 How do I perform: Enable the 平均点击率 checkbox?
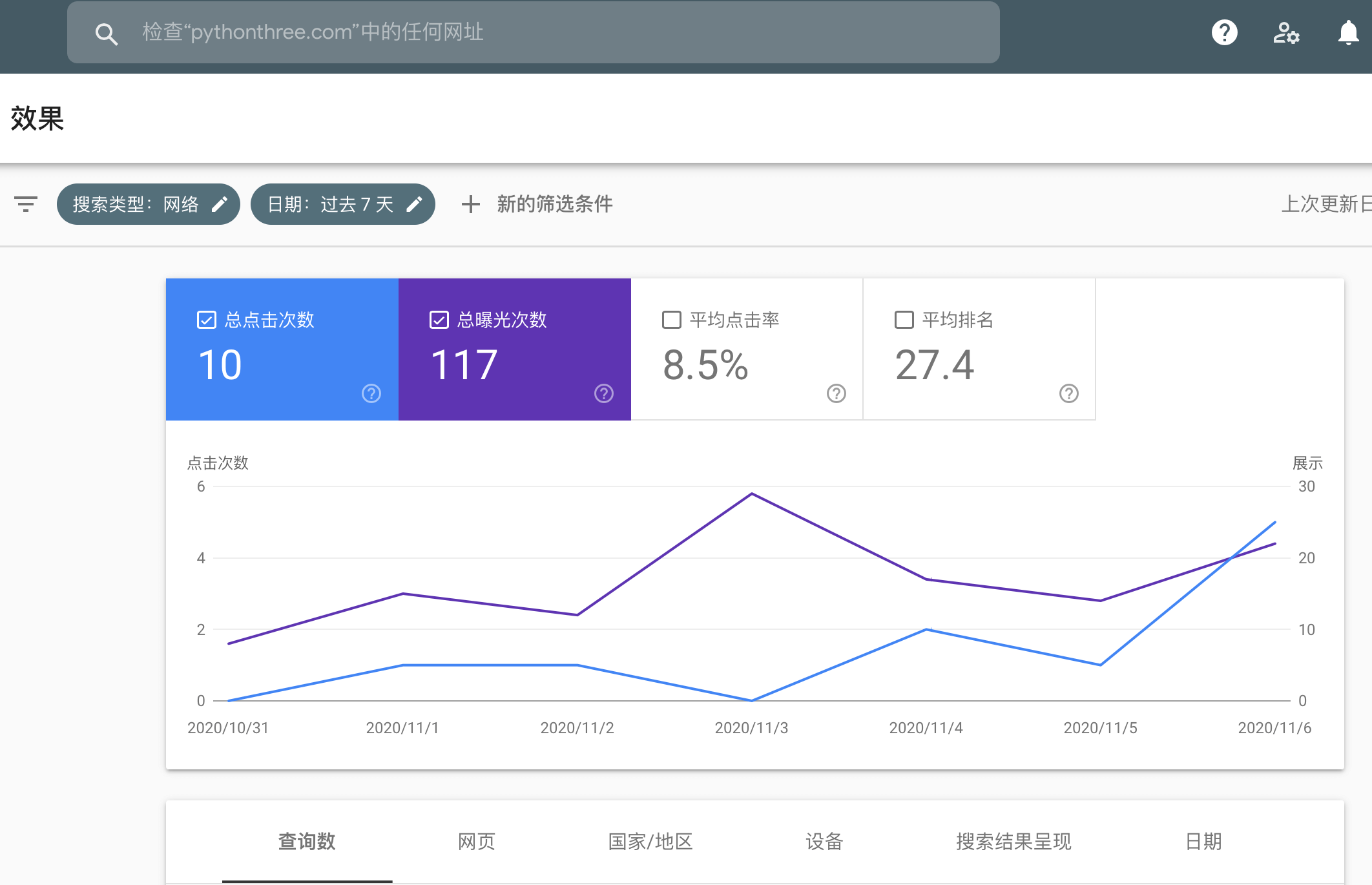(672, 320)
